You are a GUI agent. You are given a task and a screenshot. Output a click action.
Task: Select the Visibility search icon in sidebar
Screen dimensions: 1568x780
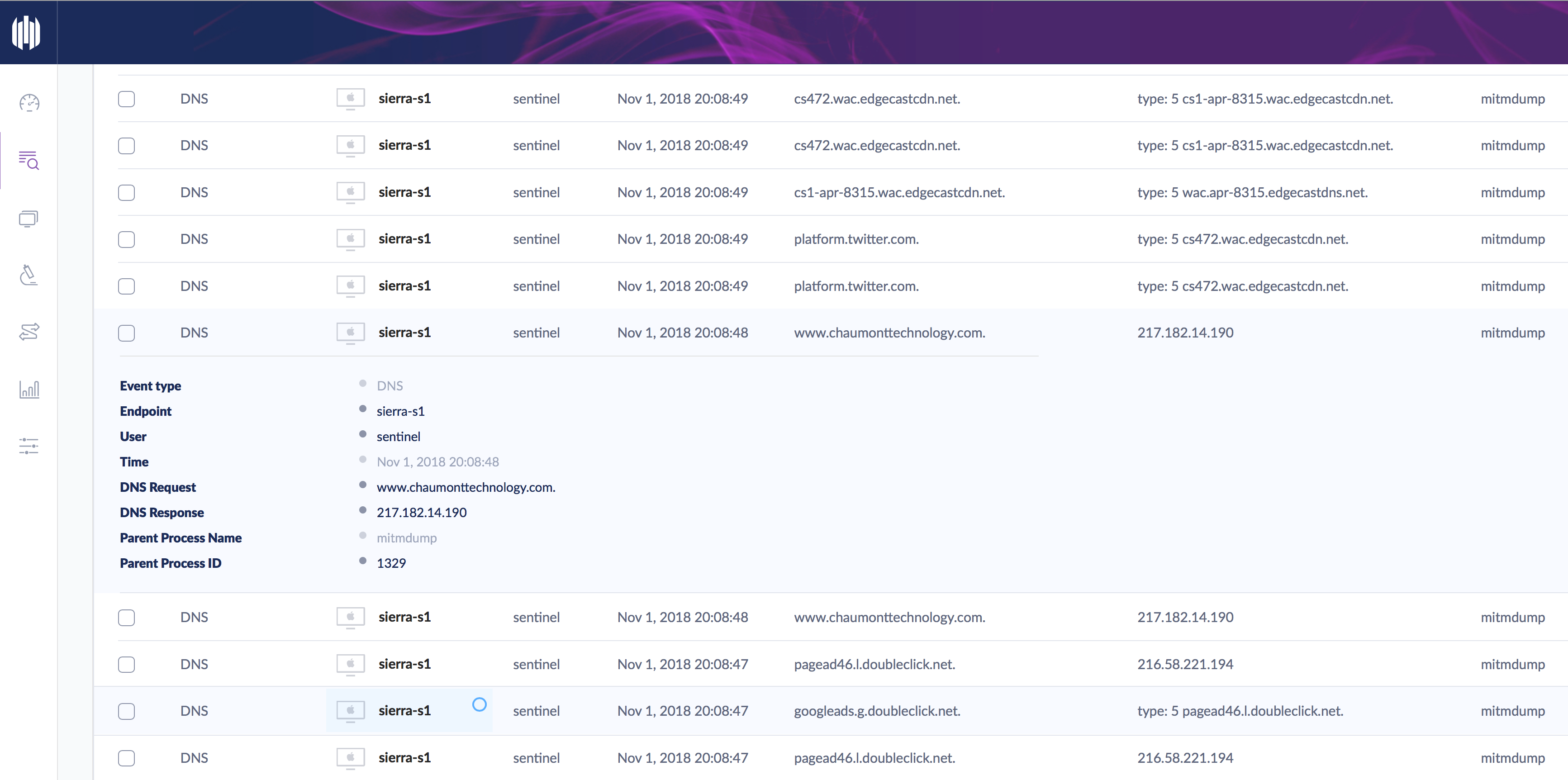pos(29,160)
